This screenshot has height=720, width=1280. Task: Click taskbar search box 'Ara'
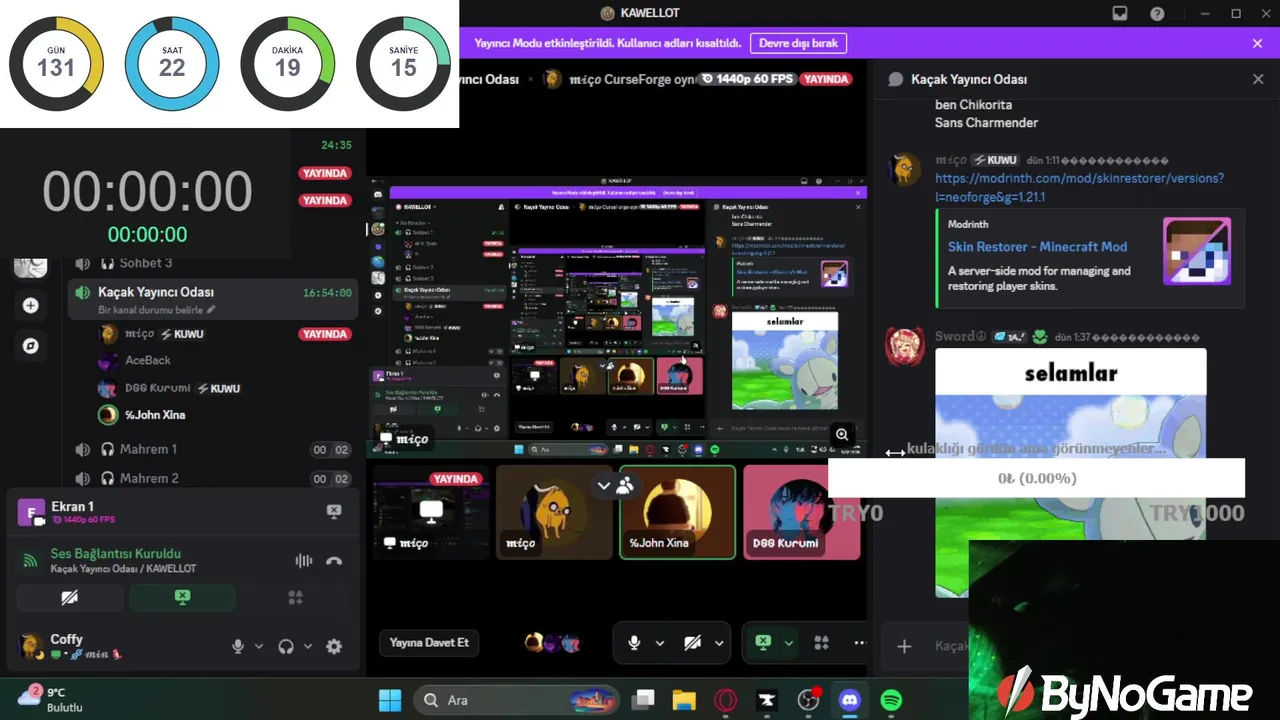(518, 700)
